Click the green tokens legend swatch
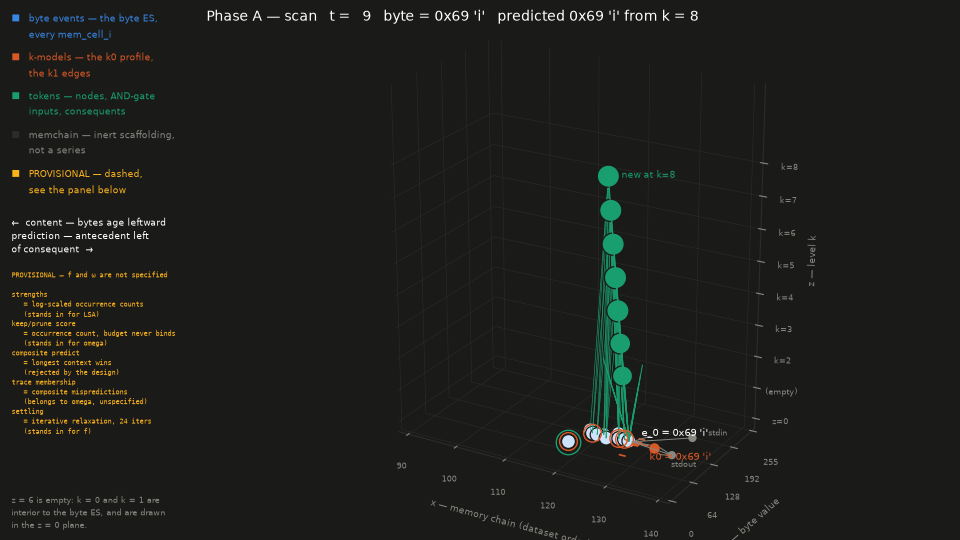Viewport: 960px width, 540px height. (16, 96)
